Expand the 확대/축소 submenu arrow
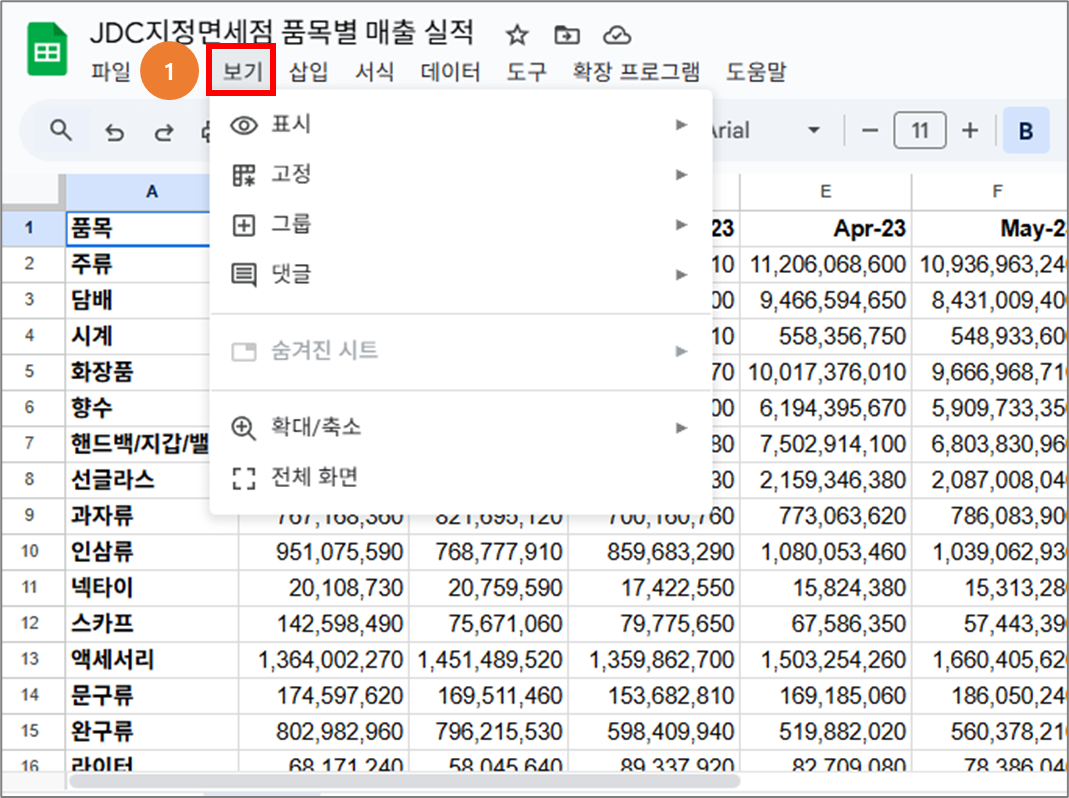Screen dimensions: 1069x798 point(681,428)
